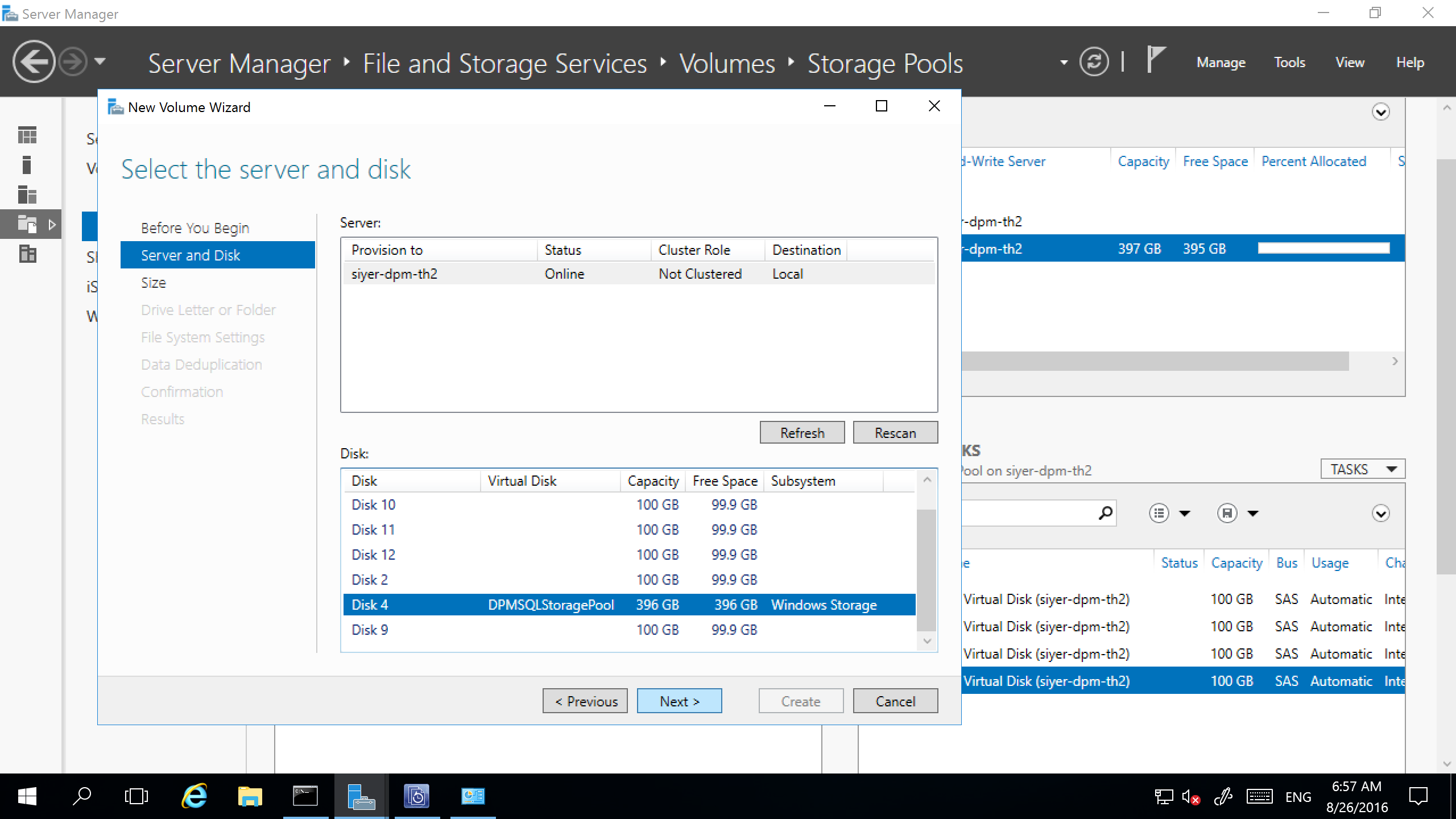Click the Manage menu in Server Manager
The image size is (1456, 819).
[1222, 62]
